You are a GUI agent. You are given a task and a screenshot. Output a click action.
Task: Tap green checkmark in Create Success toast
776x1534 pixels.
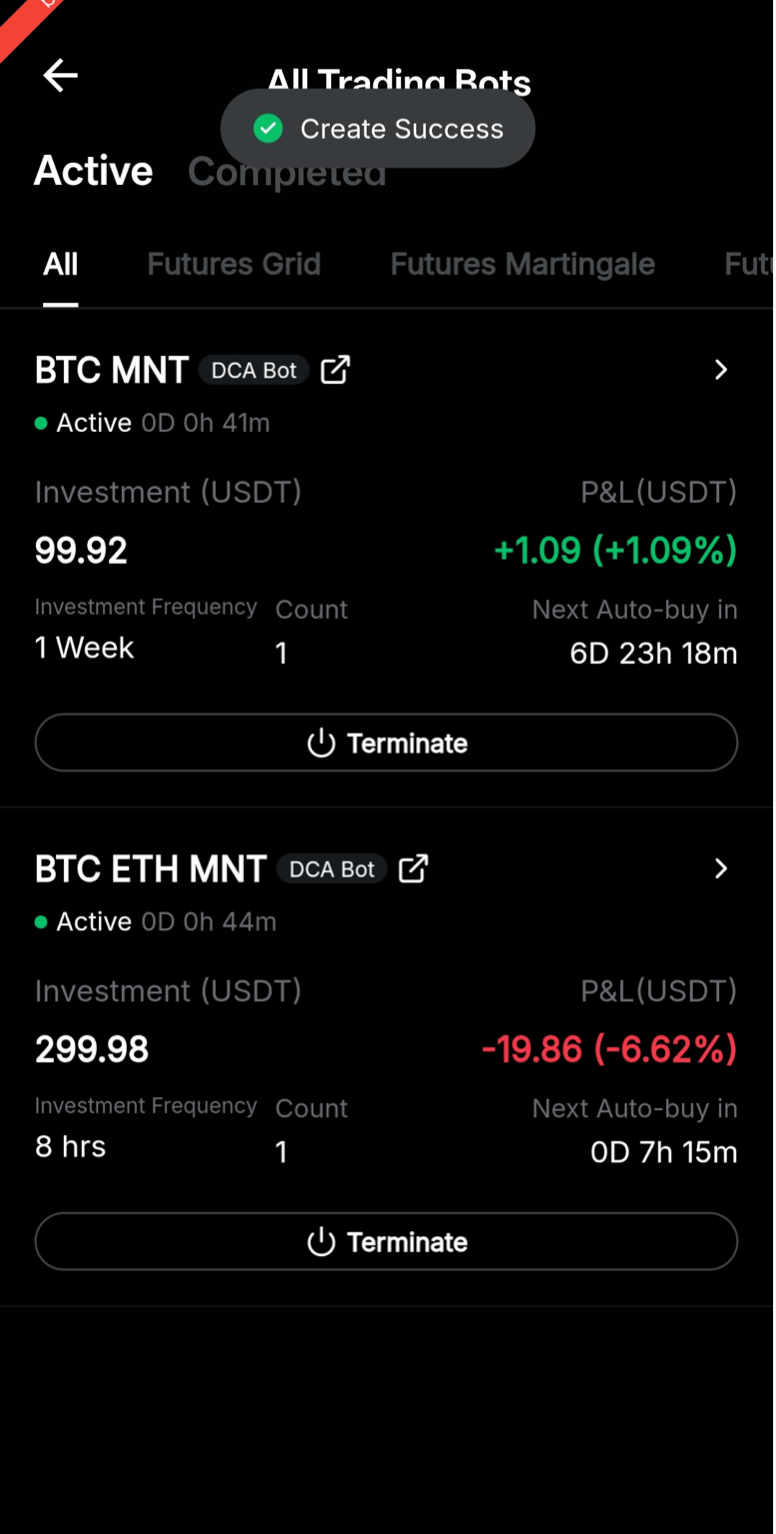click(x=268, y=128)
